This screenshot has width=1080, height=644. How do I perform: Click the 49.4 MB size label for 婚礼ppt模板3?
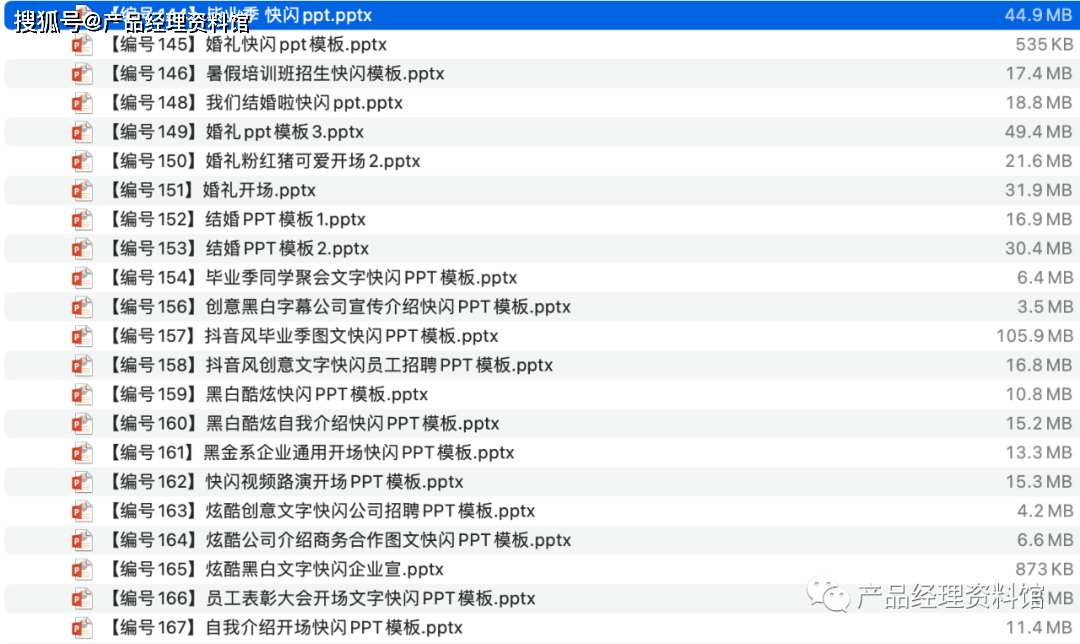pos(1040,131)
